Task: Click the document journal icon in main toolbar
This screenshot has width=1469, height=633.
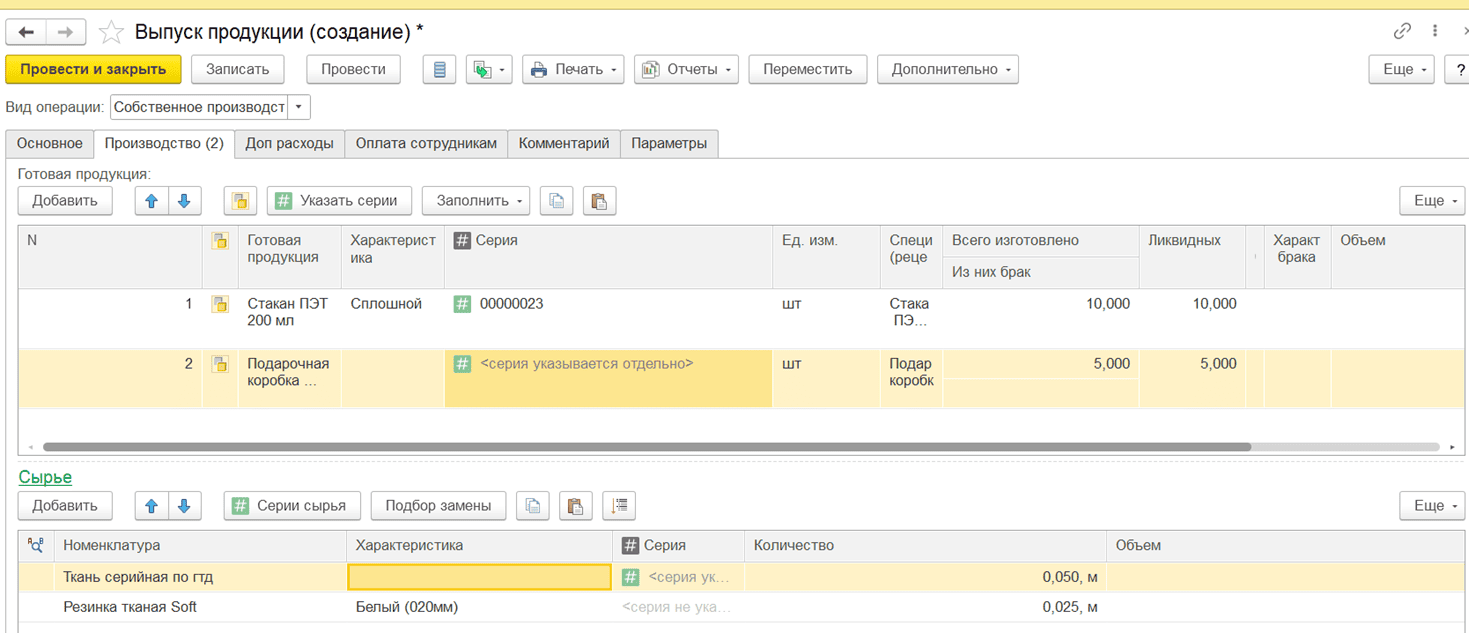Action: (x=439, y=69)
